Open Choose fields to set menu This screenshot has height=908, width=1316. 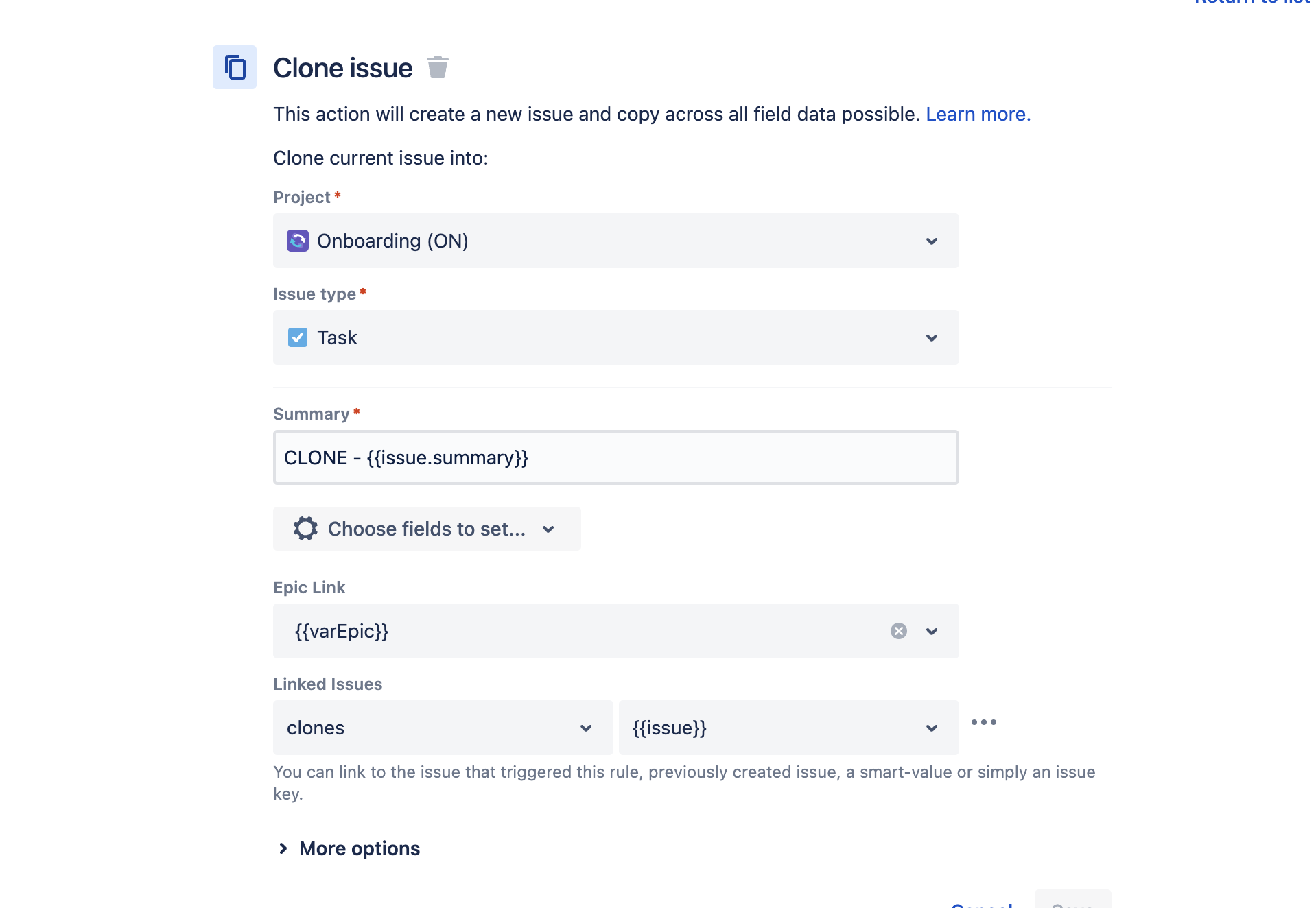point(427,529)
